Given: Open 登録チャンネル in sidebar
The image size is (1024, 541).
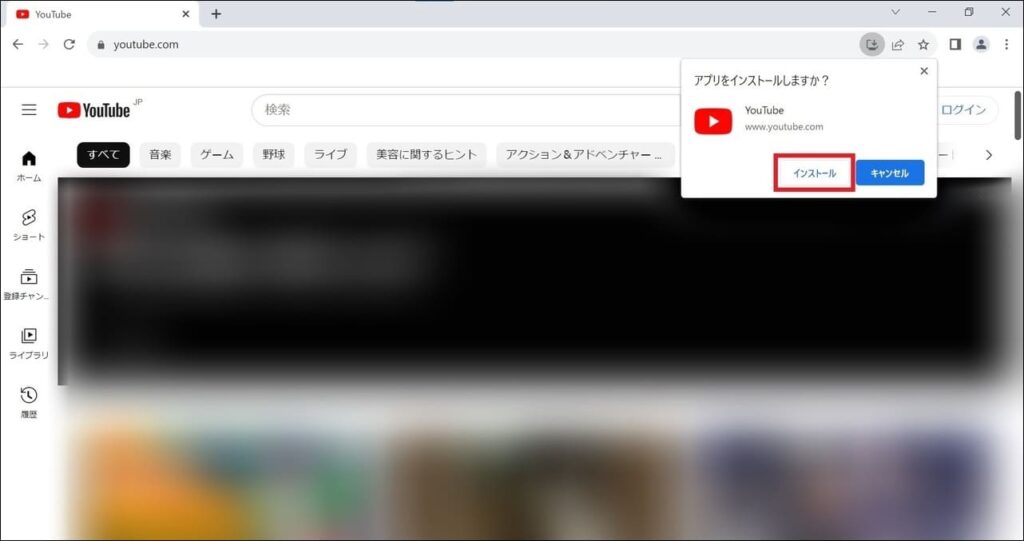Looking at the screenshot, I should (27, 284).
